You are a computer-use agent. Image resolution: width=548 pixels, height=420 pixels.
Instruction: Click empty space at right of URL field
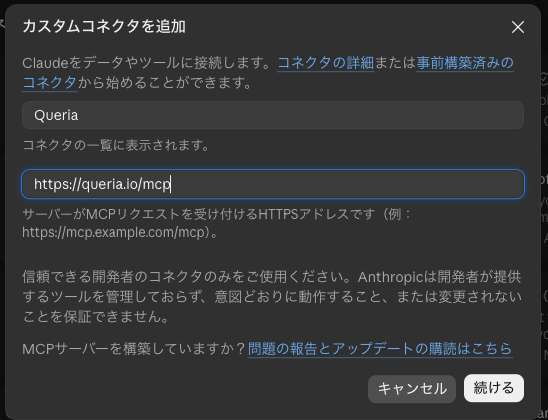click(x=349, y=184)
